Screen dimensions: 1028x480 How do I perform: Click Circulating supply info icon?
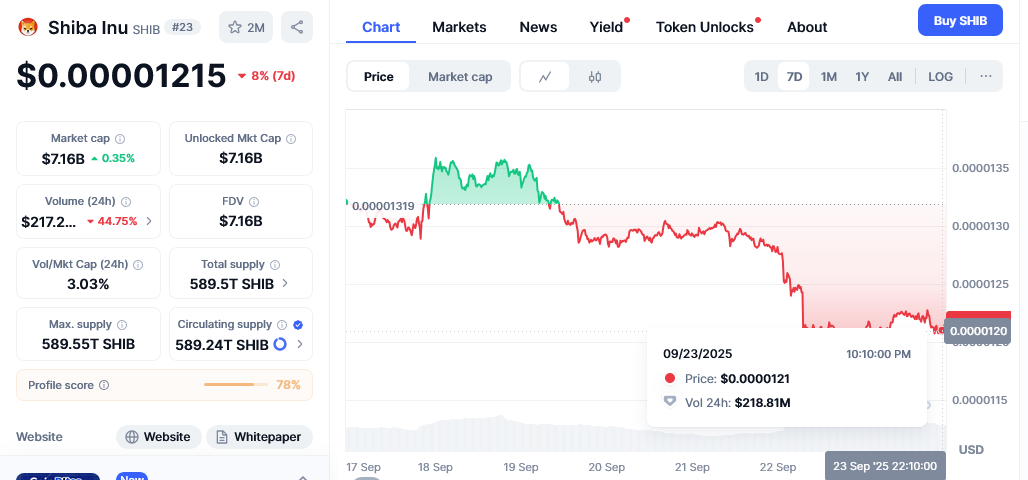282,325
